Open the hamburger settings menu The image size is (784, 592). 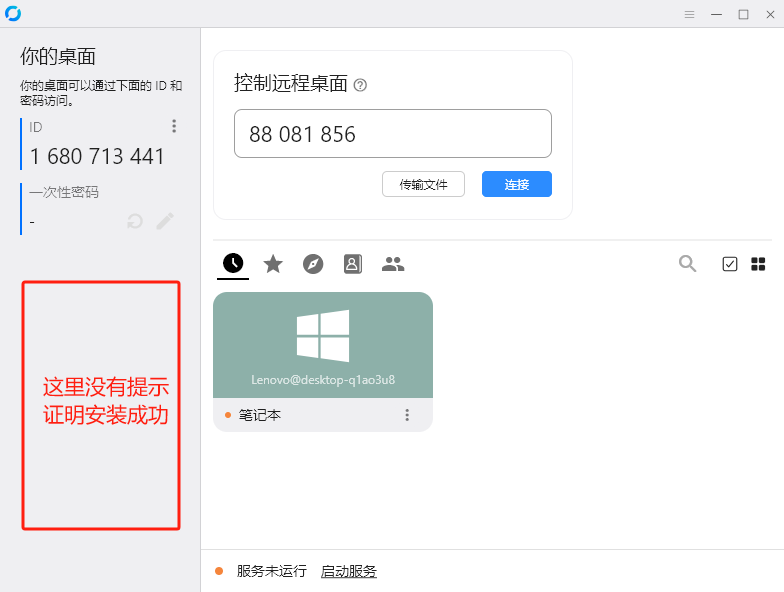[x=690, y=14]
